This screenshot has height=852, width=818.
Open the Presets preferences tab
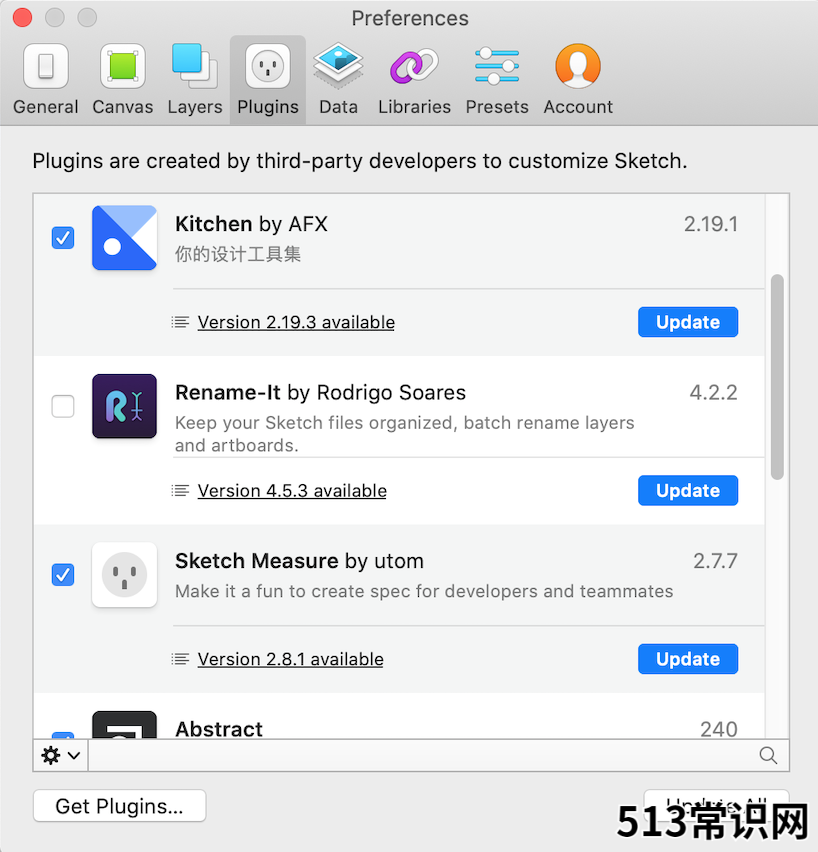(497, 80)
